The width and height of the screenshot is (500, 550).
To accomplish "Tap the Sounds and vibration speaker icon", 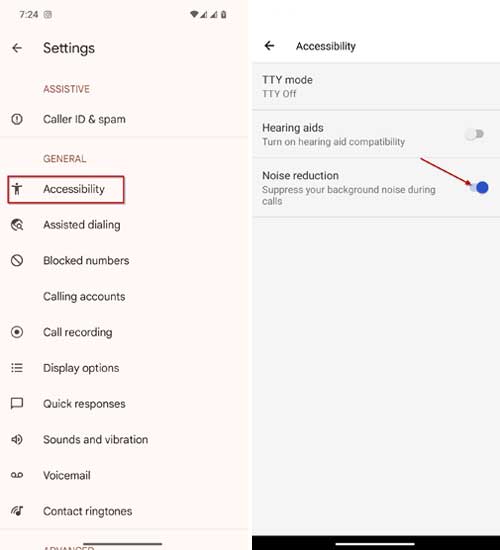I will (17, 440).
